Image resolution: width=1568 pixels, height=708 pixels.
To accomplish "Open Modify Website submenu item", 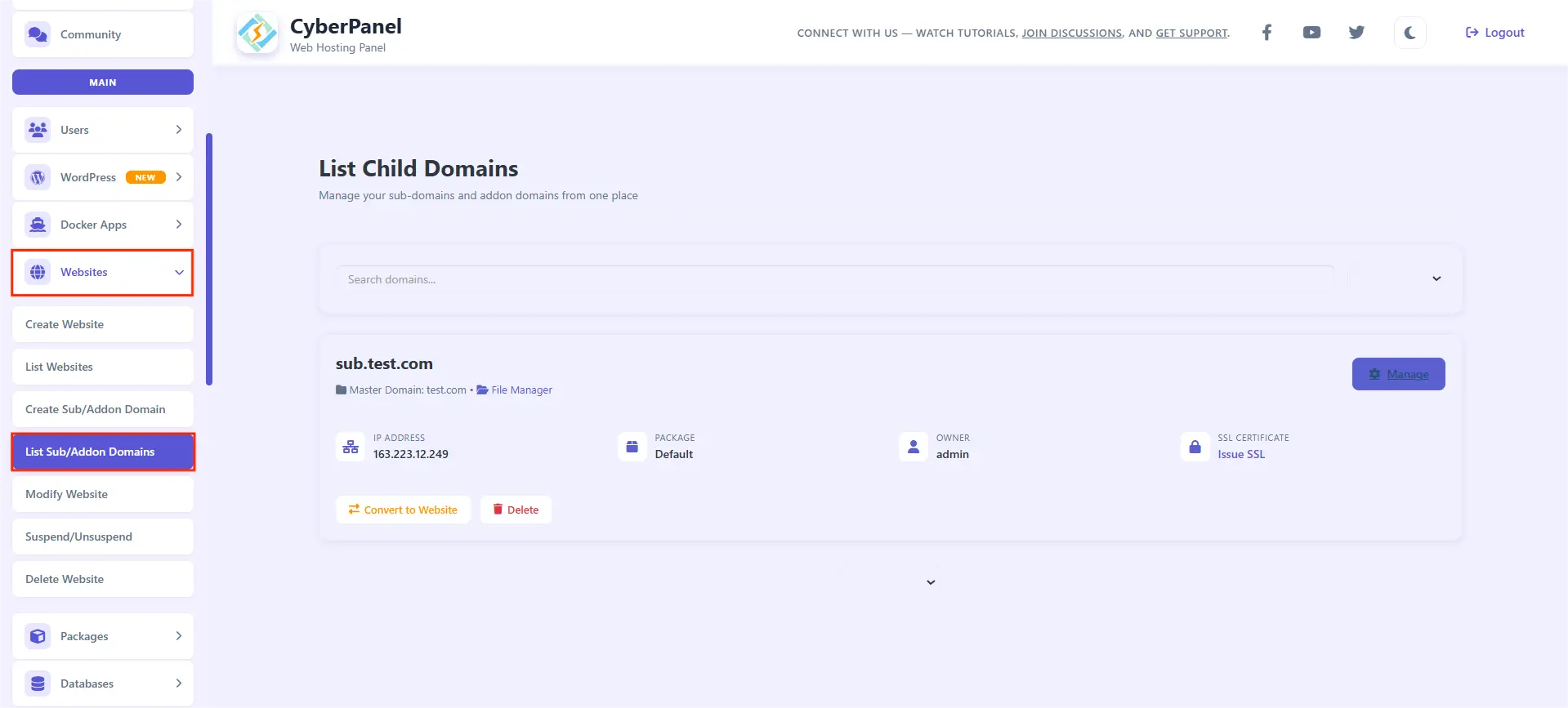I will pyautogui.click(x=103, y=494).
